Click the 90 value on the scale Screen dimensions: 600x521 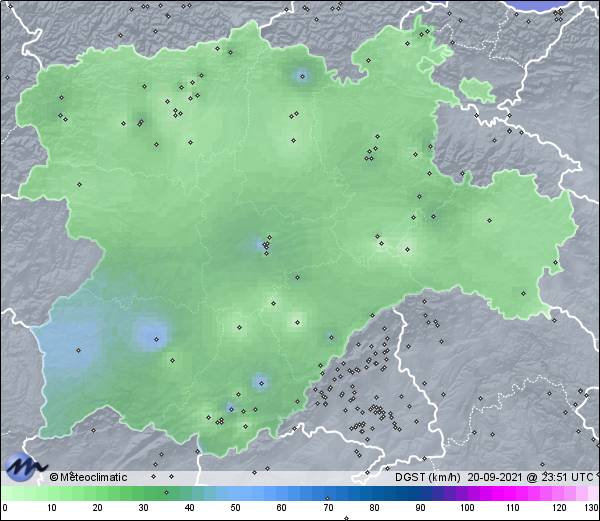click(420, 508)
